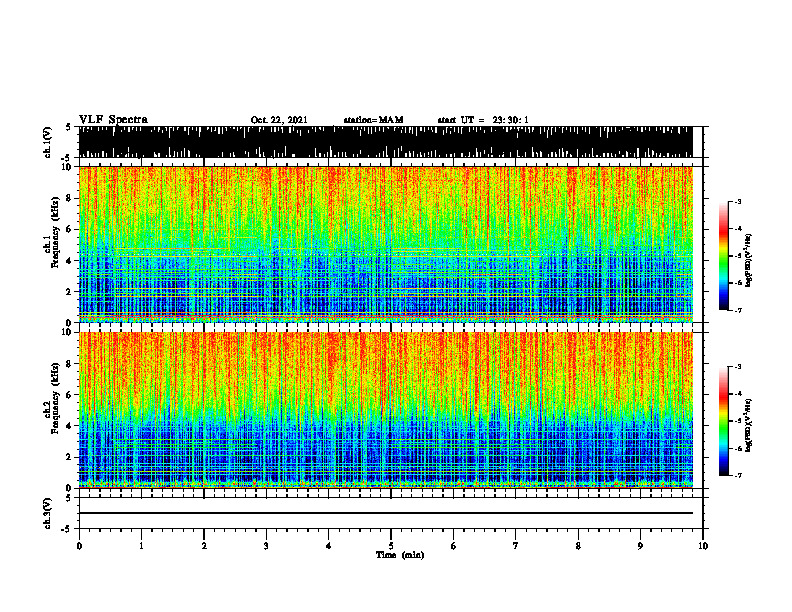Screen dimensions: 792x612
Task: Click the "8" kHz tick of ch.2 frequency axis
Action: click(70, 364)
